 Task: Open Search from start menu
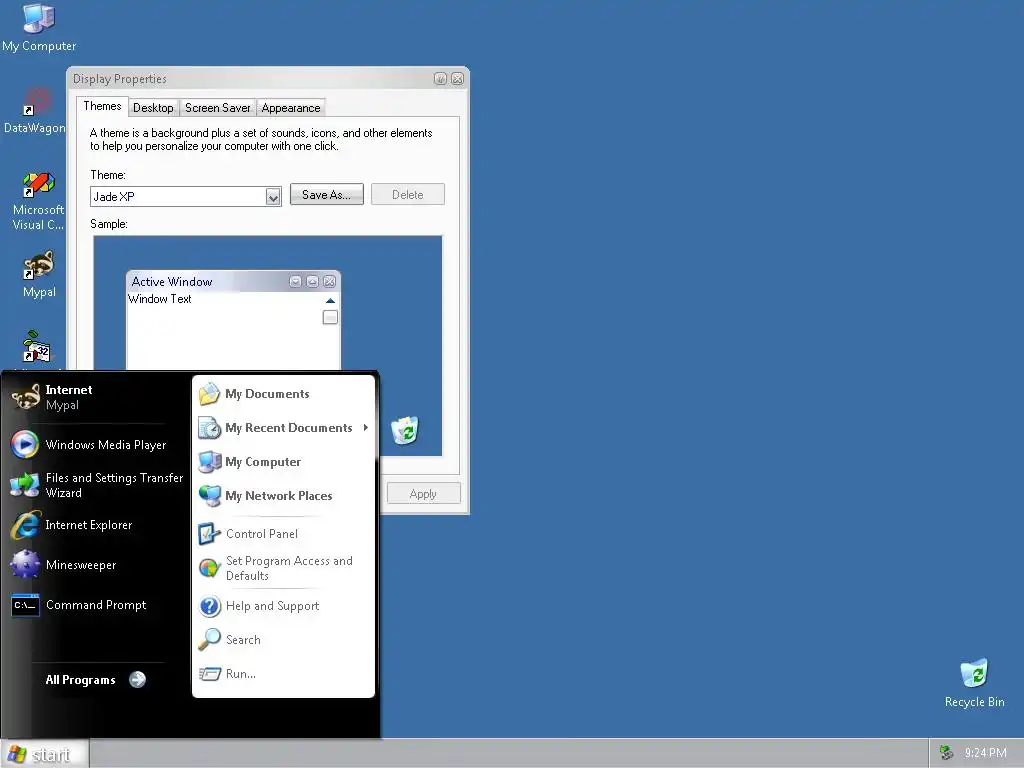click(283, 640)
